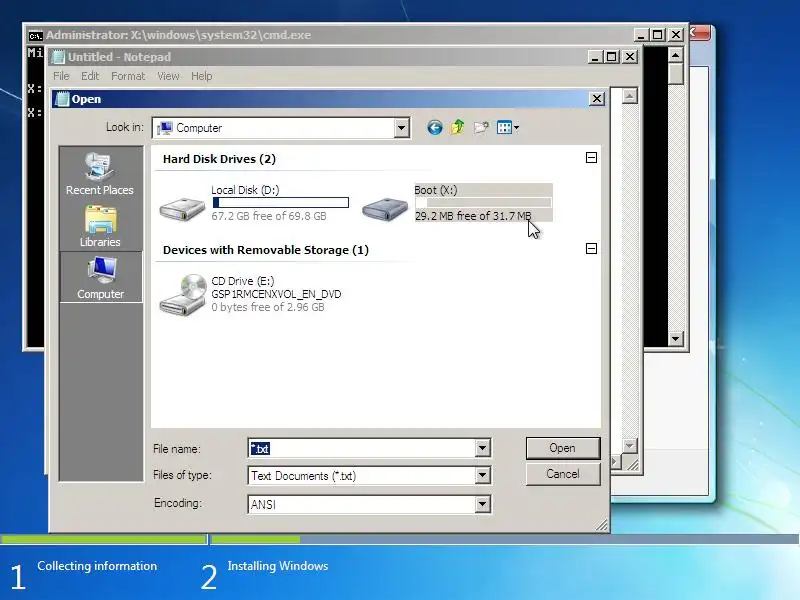This screenshot has height=600, width=800.
Task: Open Notepad's Format menu
Action: 128,76
